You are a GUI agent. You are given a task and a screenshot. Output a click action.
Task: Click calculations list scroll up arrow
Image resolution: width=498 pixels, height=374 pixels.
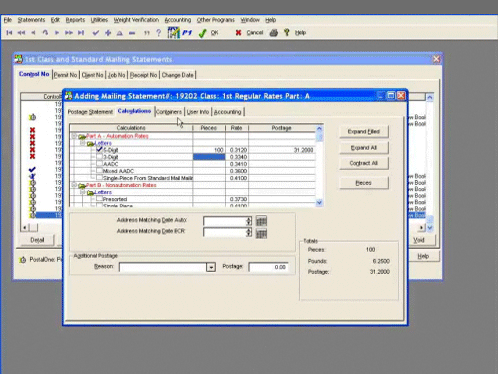click(319, 128)
